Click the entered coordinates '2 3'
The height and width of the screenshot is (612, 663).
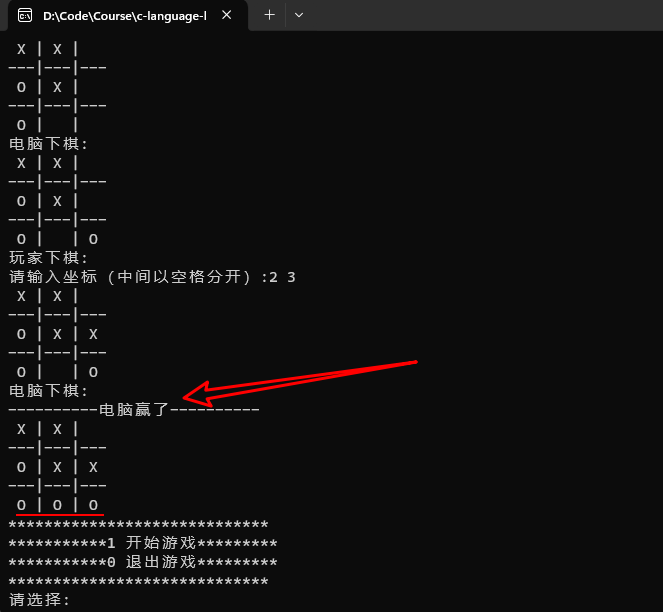[282, 277]
